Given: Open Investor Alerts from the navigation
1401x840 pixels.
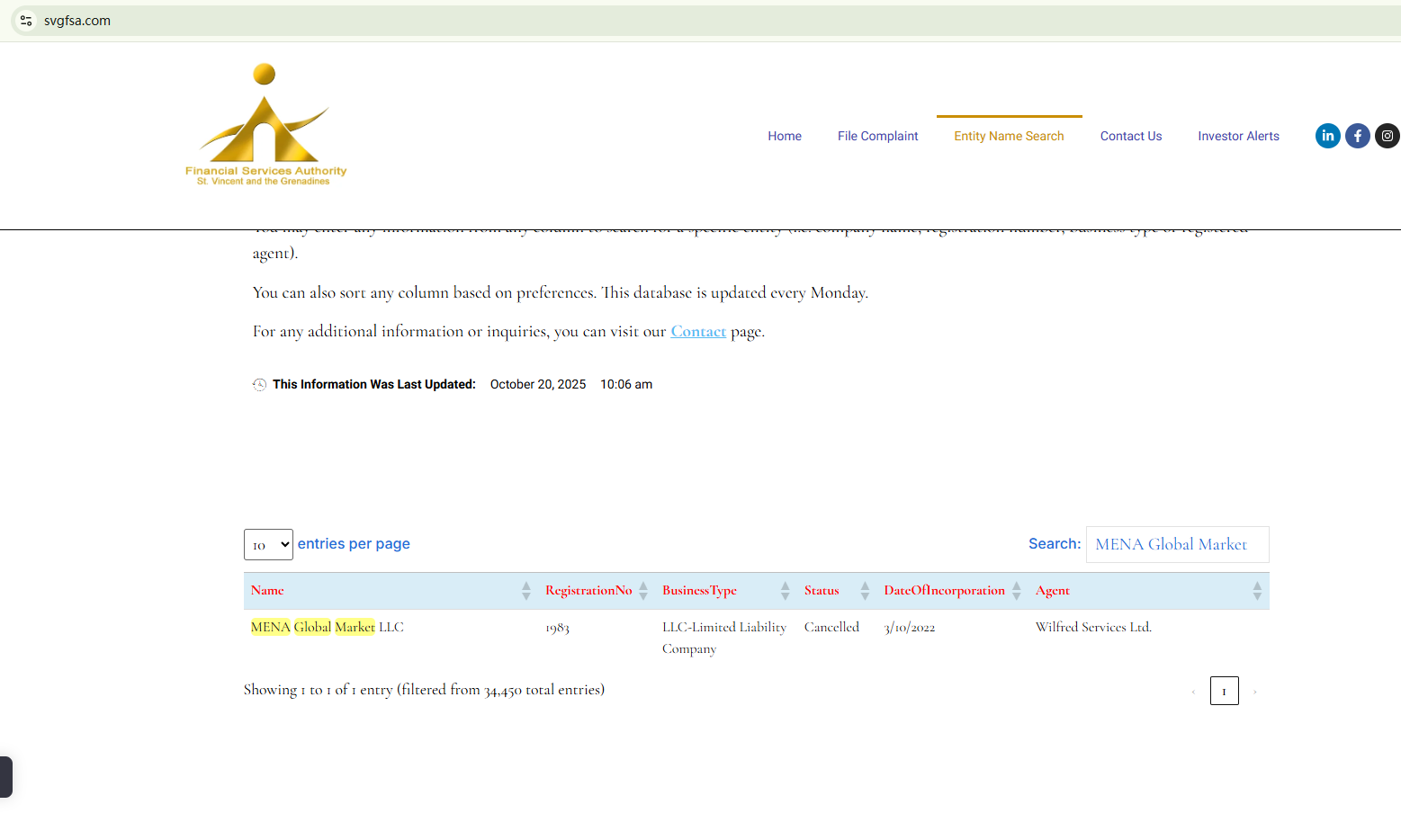Looking at the screenshot, I should tap(1238, 137).
